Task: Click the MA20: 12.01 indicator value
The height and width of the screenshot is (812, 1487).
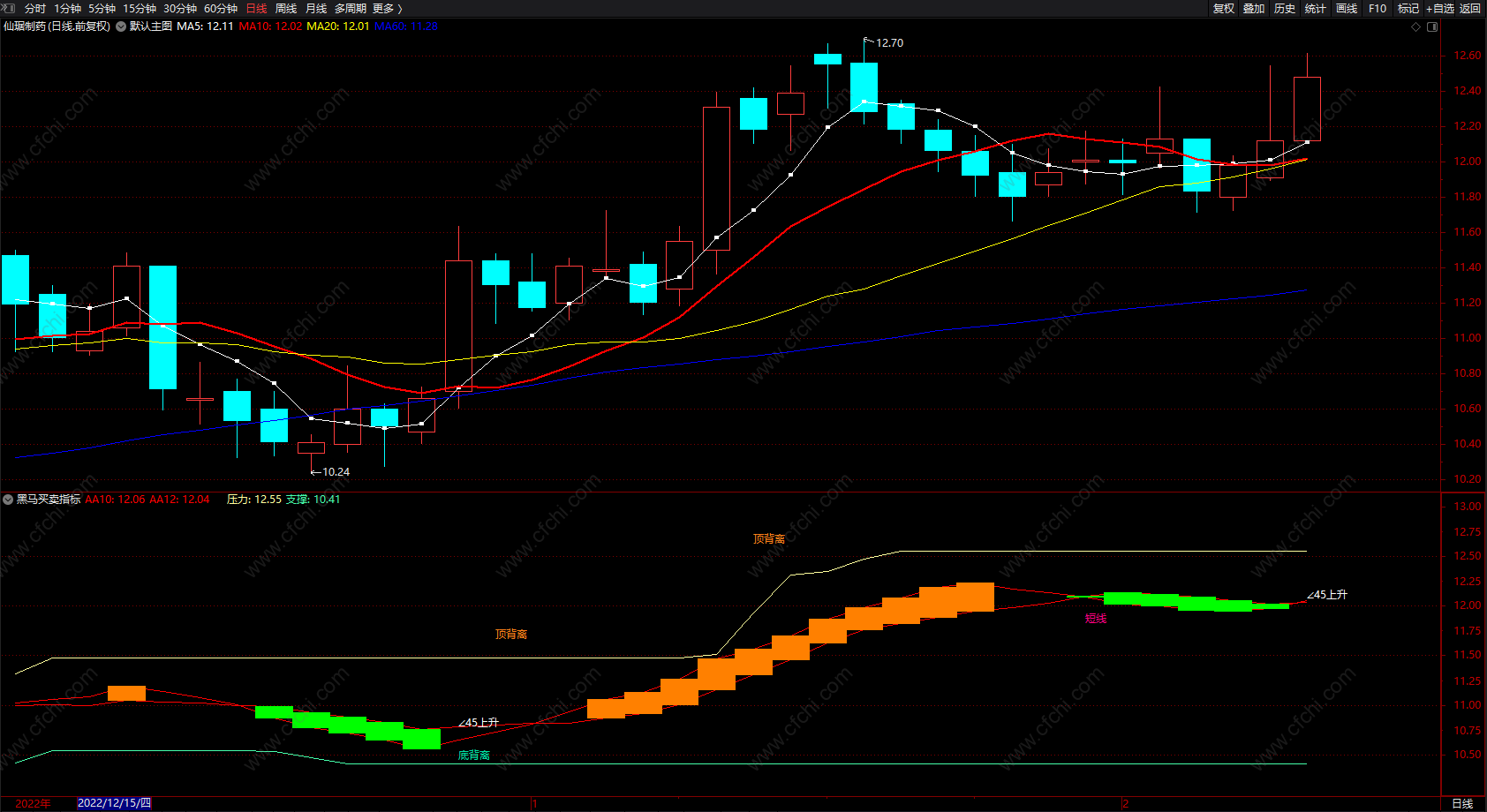Action: click(x=338, y=26)
